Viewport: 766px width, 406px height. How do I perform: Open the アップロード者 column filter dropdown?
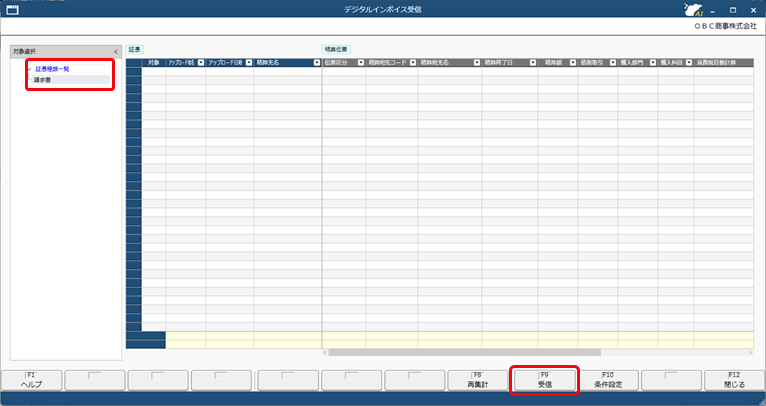(200, 62)
